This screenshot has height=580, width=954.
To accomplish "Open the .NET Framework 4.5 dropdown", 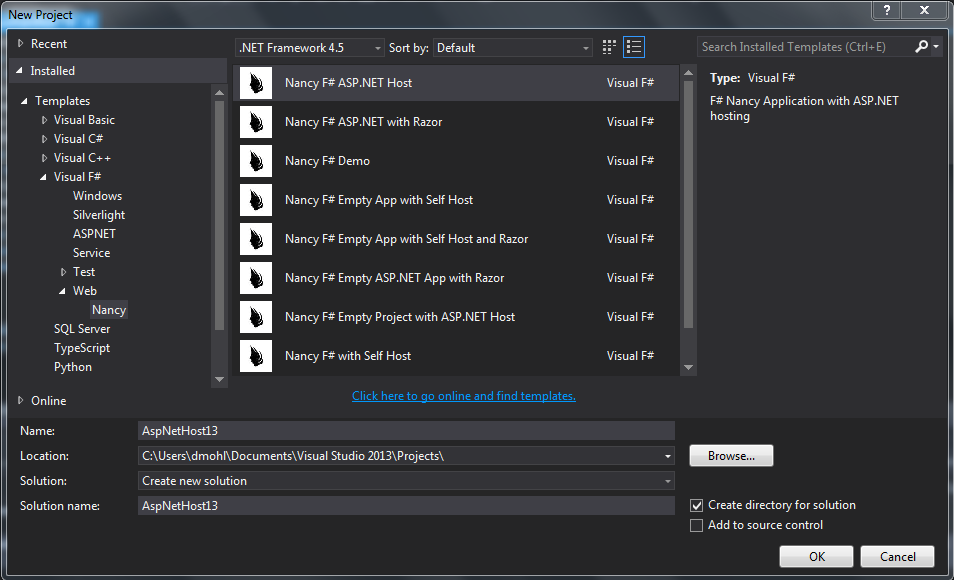I will [x=310, y=47].
